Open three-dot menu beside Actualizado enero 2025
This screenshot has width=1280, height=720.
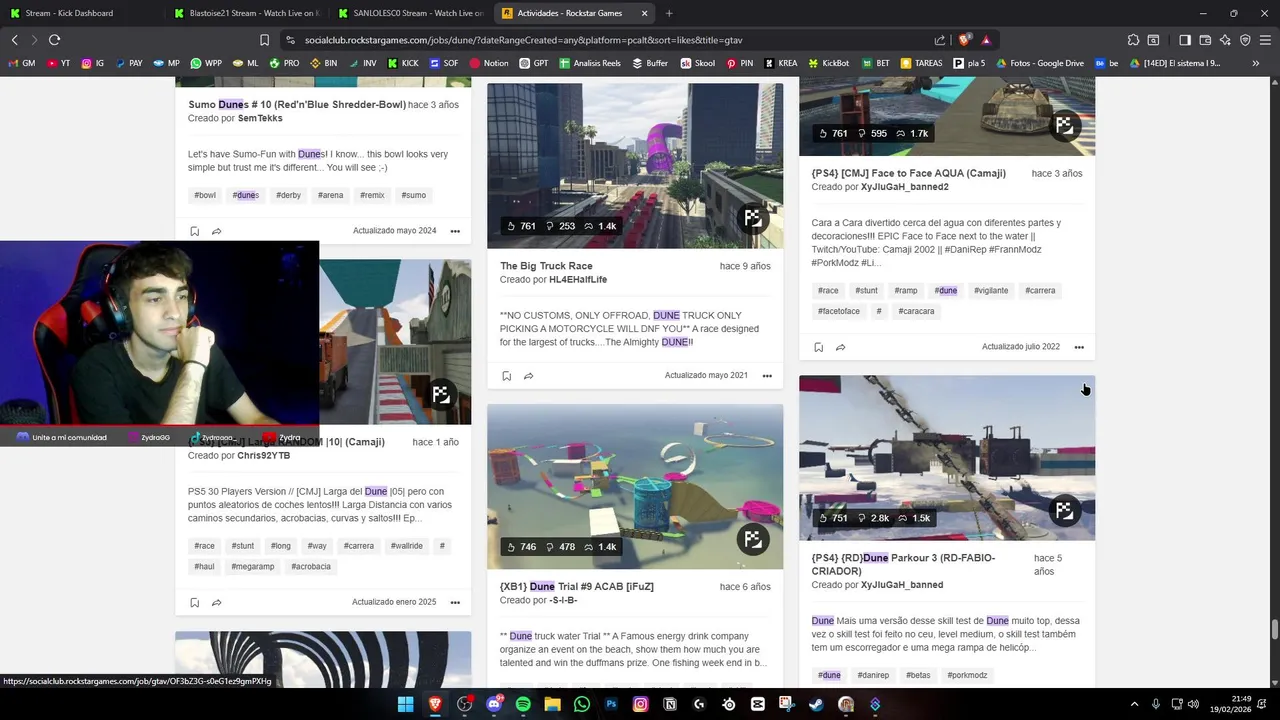pos(455,602)
